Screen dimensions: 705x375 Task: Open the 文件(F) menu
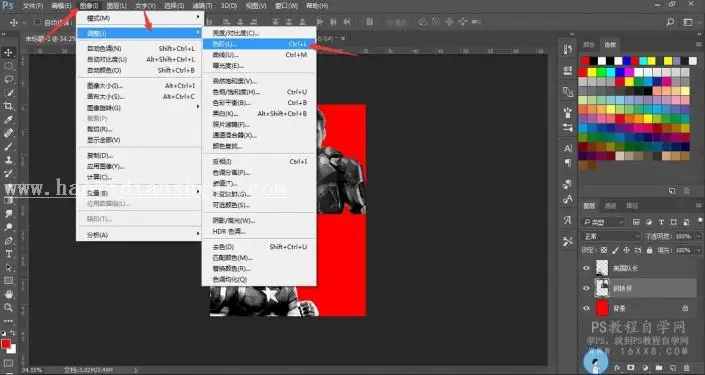[x=33, y=6]
